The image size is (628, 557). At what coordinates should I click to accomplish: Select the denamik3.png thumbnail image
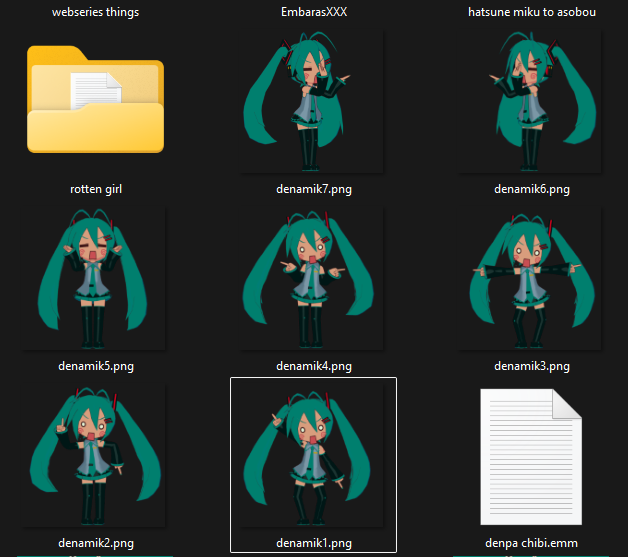pyautogui.click(x=529, y=279)
